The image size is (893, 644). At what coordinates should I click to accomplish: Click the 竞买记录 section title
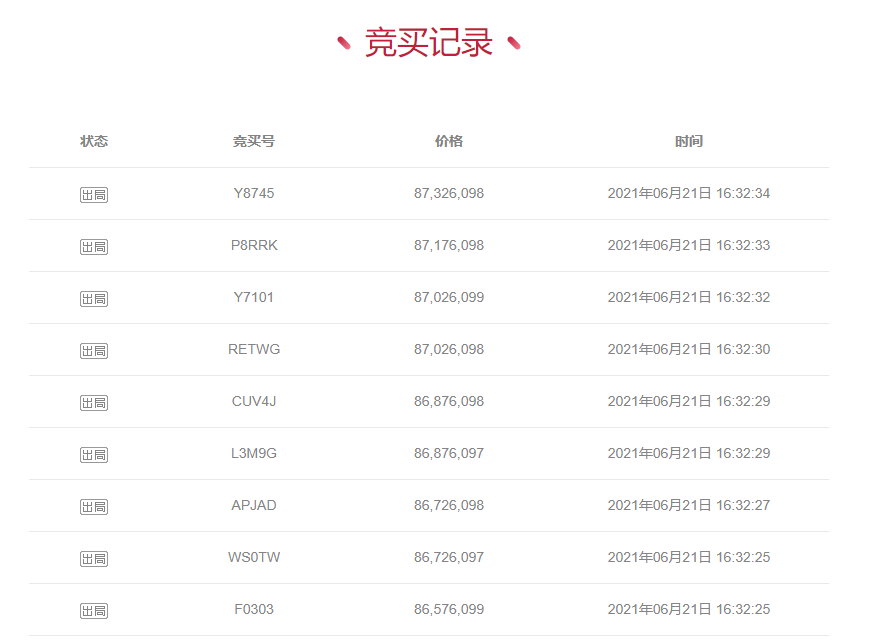tap(429, 43)
